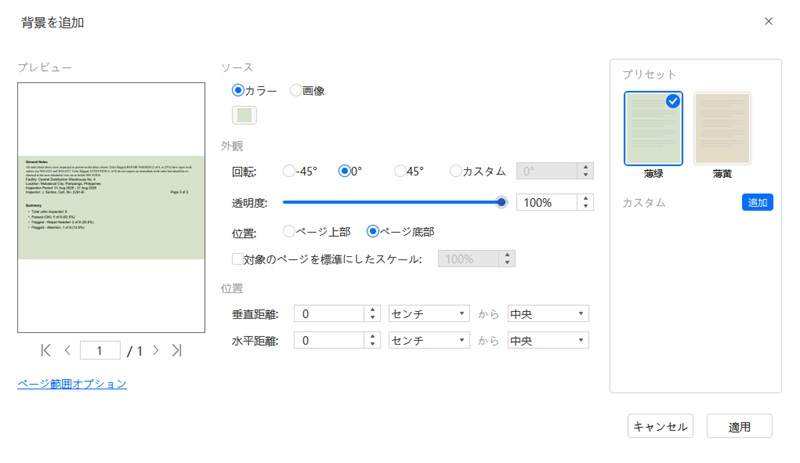Go to last preview page
Viewport: 800px width, 463px height.
point(177,350)
